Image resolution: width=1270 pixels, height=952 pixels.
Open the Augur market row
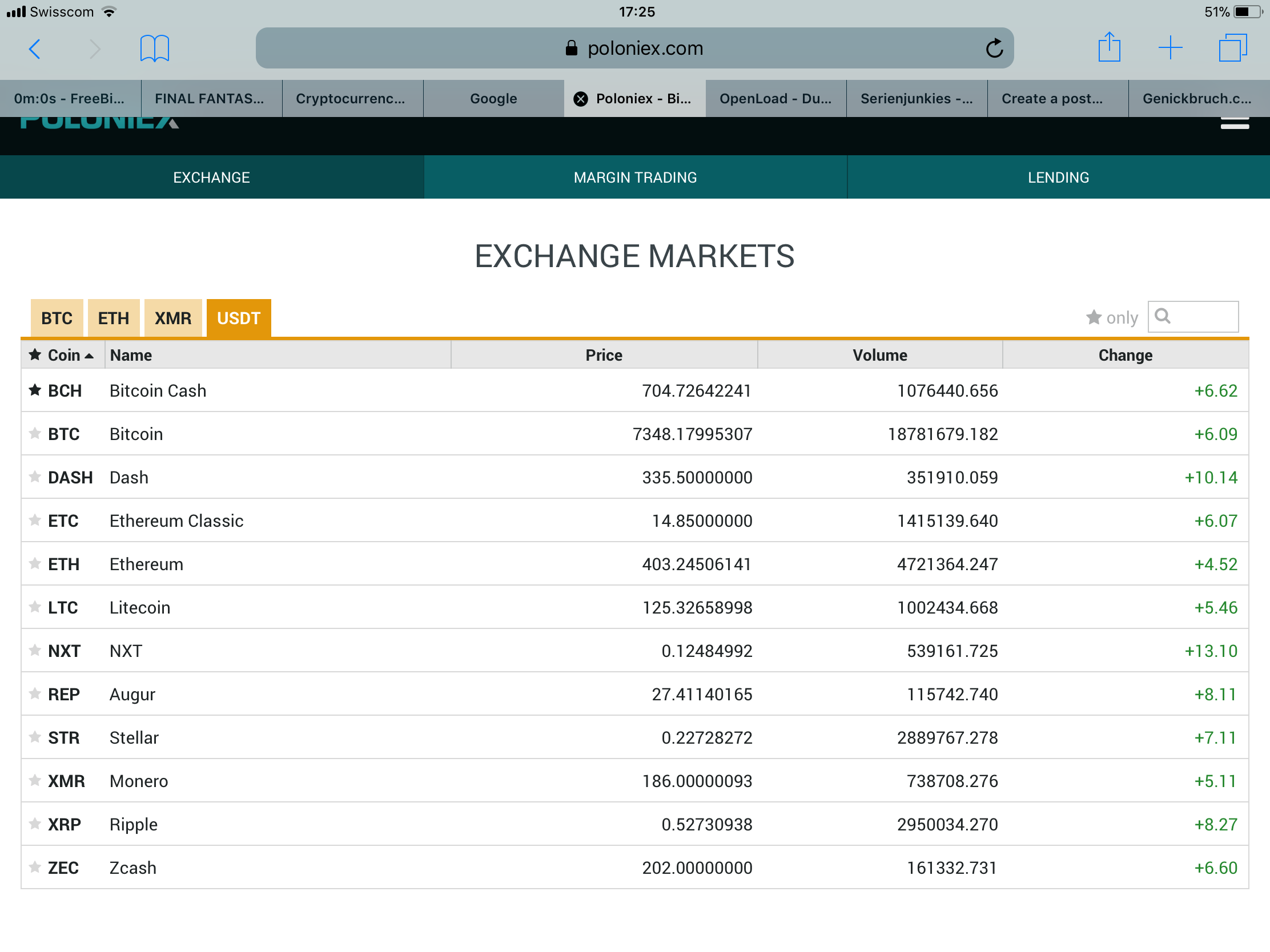tap(635, 695)
